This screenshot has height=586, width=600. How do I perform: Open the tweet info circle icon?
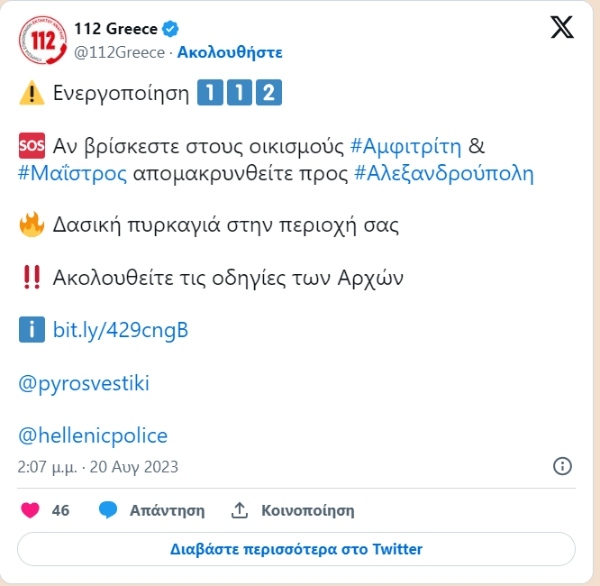tap(562, 466)
